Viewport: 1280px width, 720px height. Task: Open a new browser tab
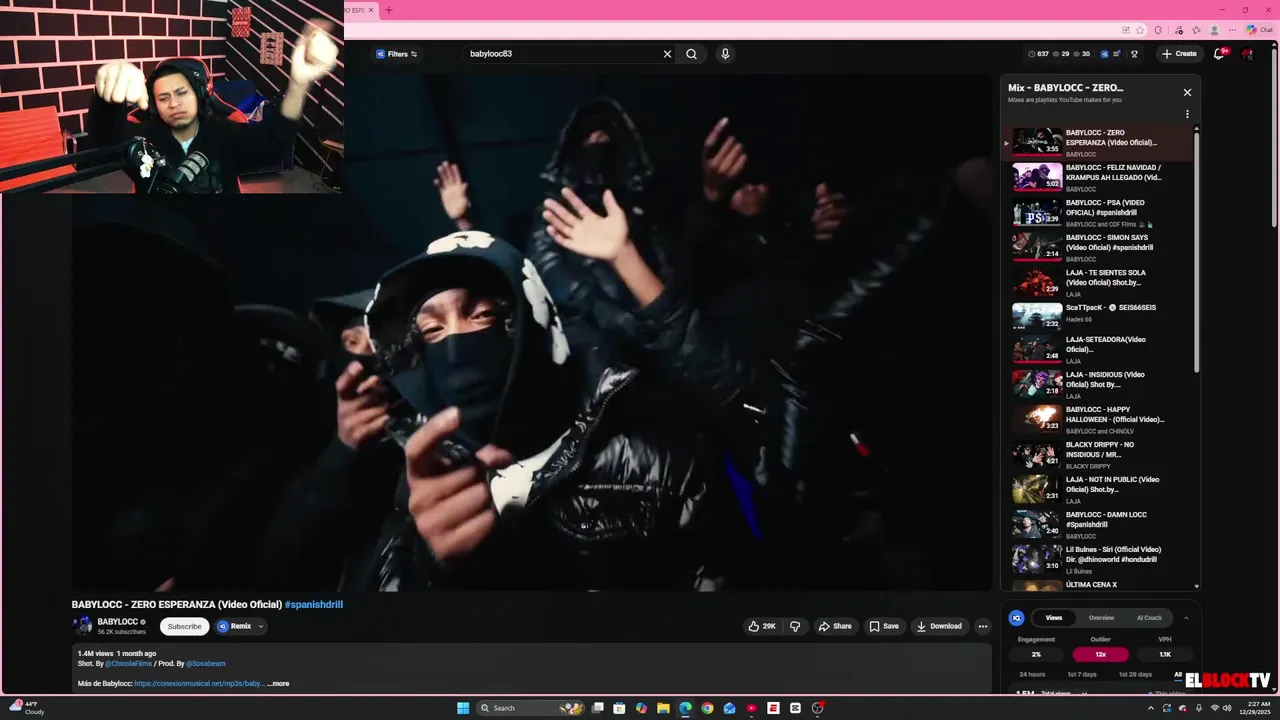[x=389, y=10]
